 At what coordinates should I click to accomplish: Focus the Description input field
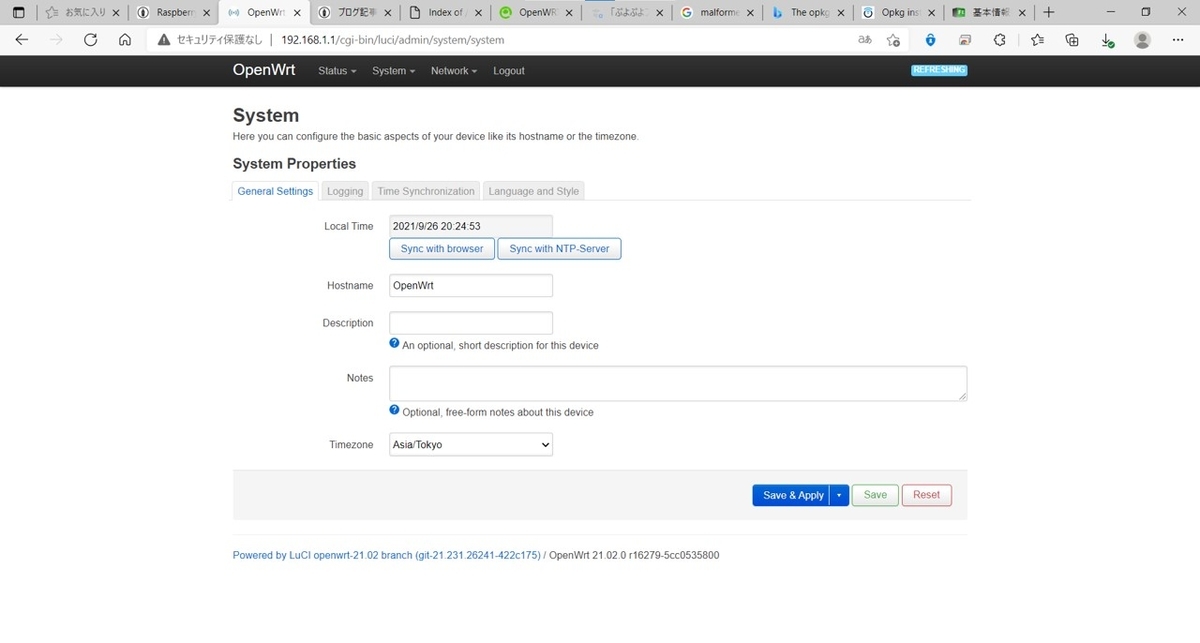[471, 323]
